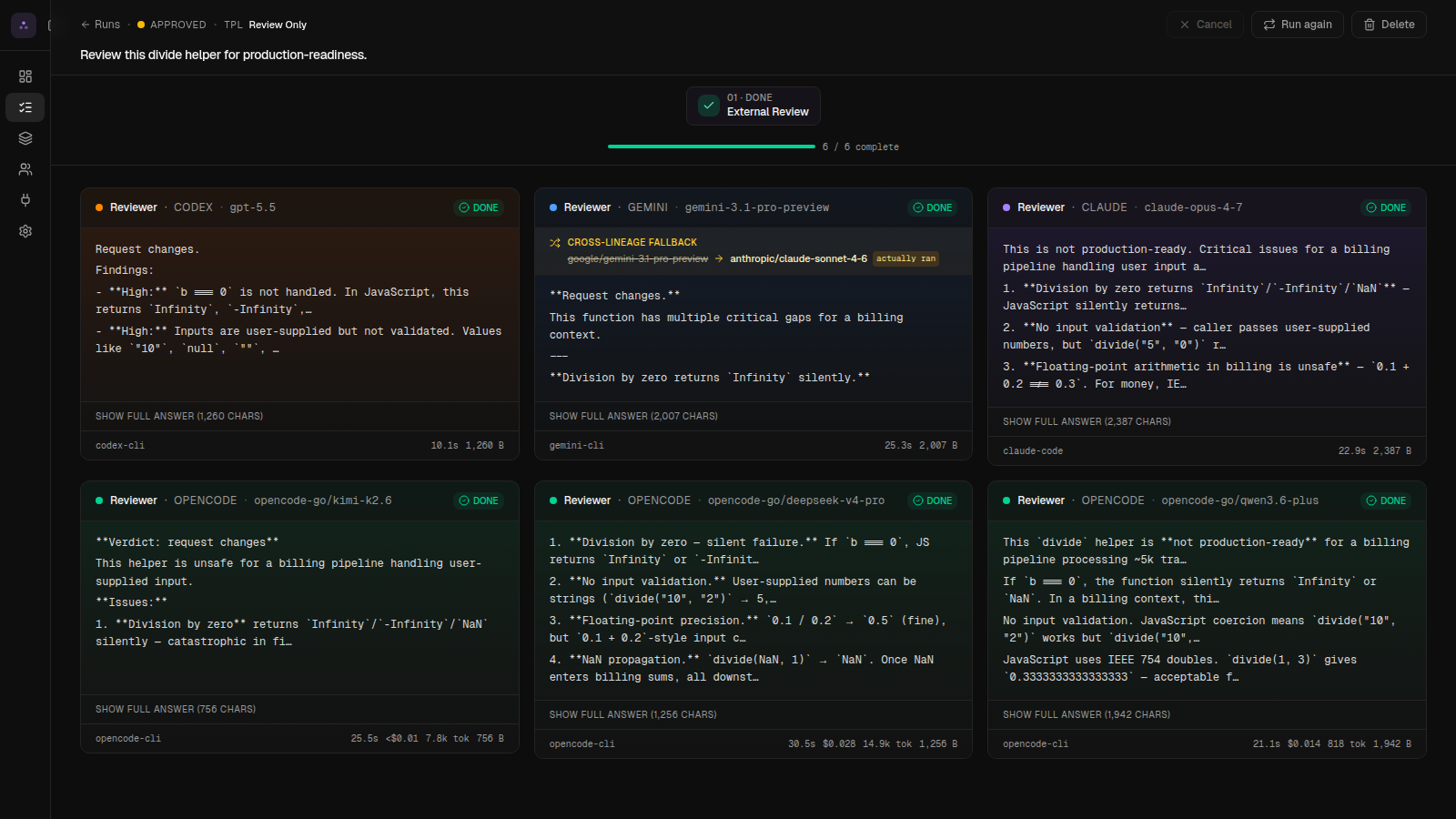The height and width of the screenshot is (819, 1456).
Task: Show full answer for qwen3.6-plus (1,942 chars)
Action: (1087, 714)
